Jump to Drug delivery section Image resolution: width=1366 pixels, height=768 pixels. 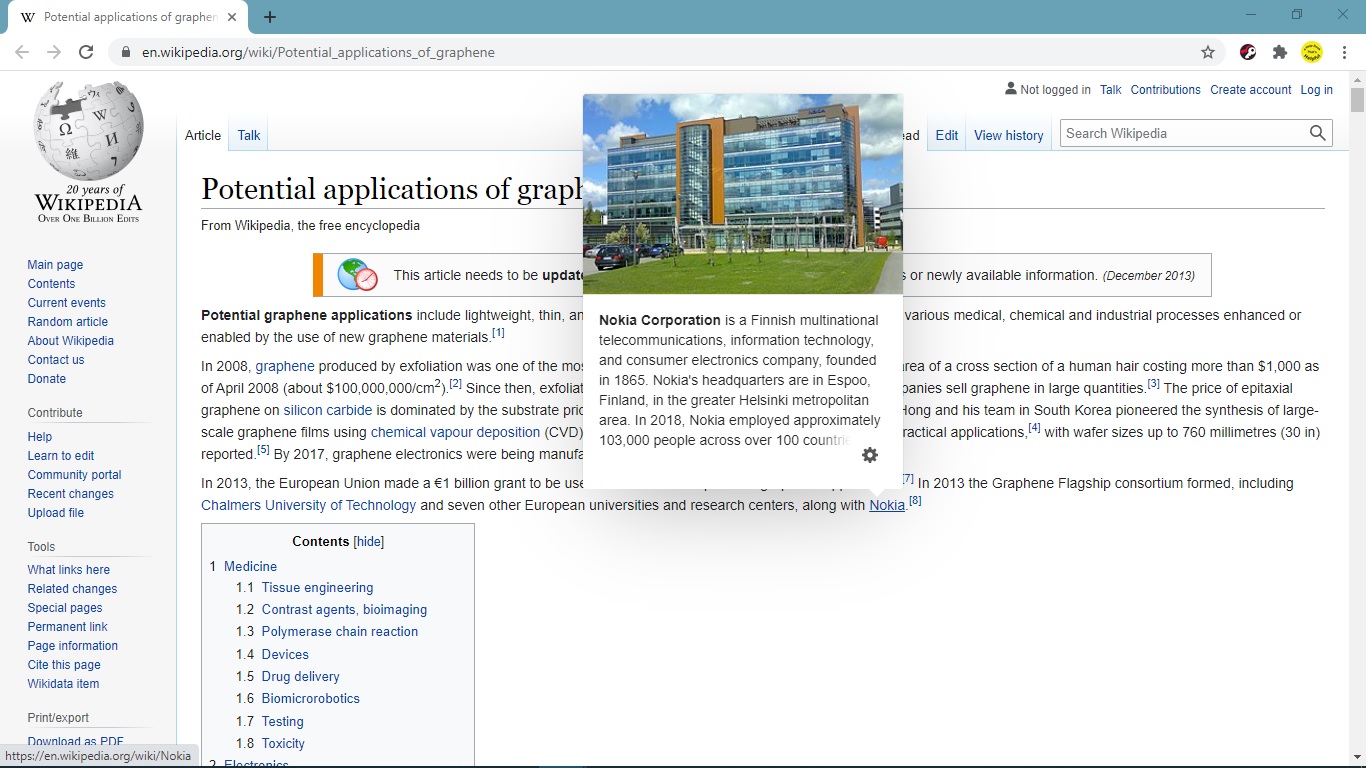[300, 677]
